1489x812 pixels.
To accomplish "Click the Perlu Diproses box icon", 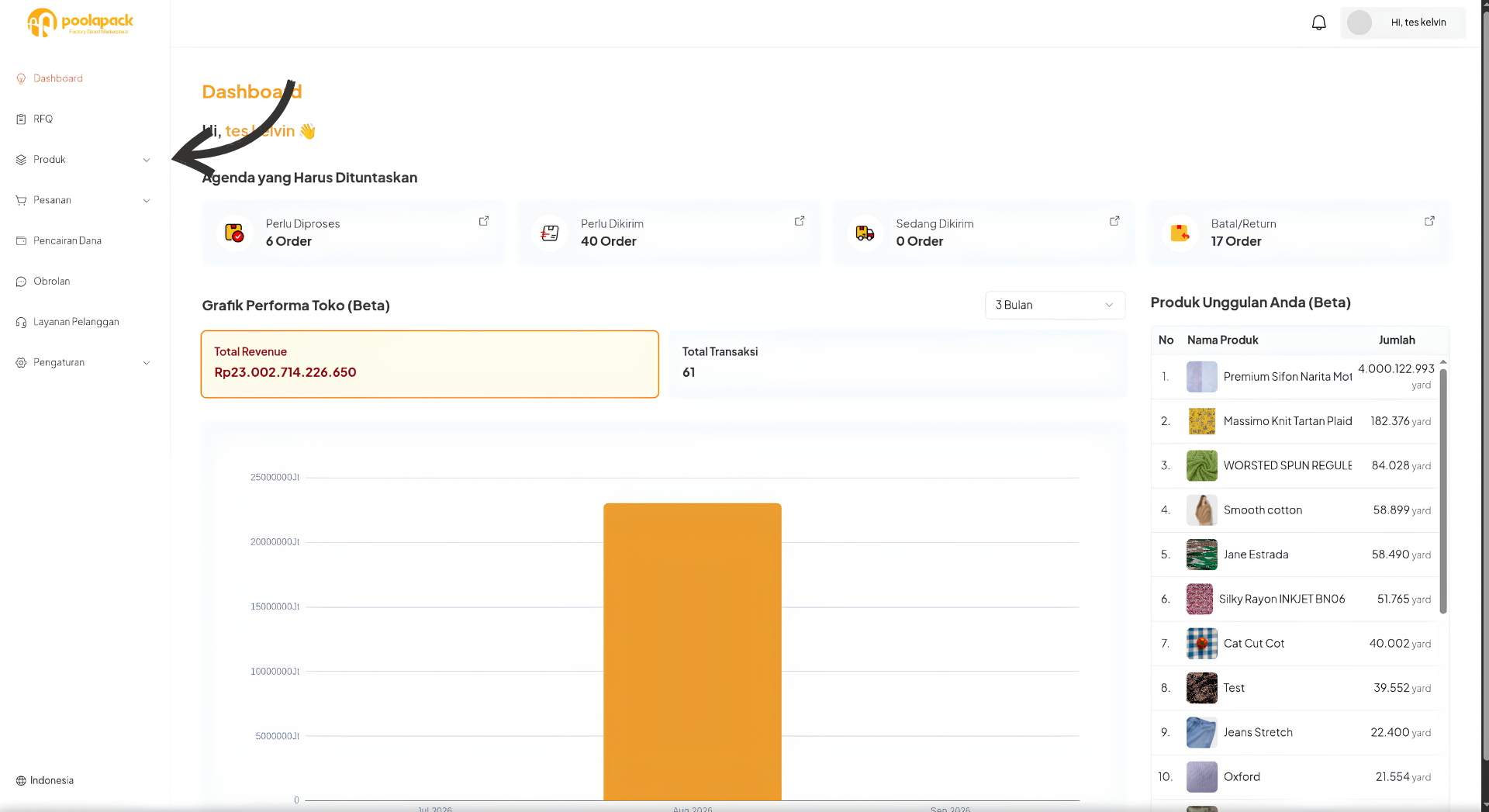I will (234, 233).
